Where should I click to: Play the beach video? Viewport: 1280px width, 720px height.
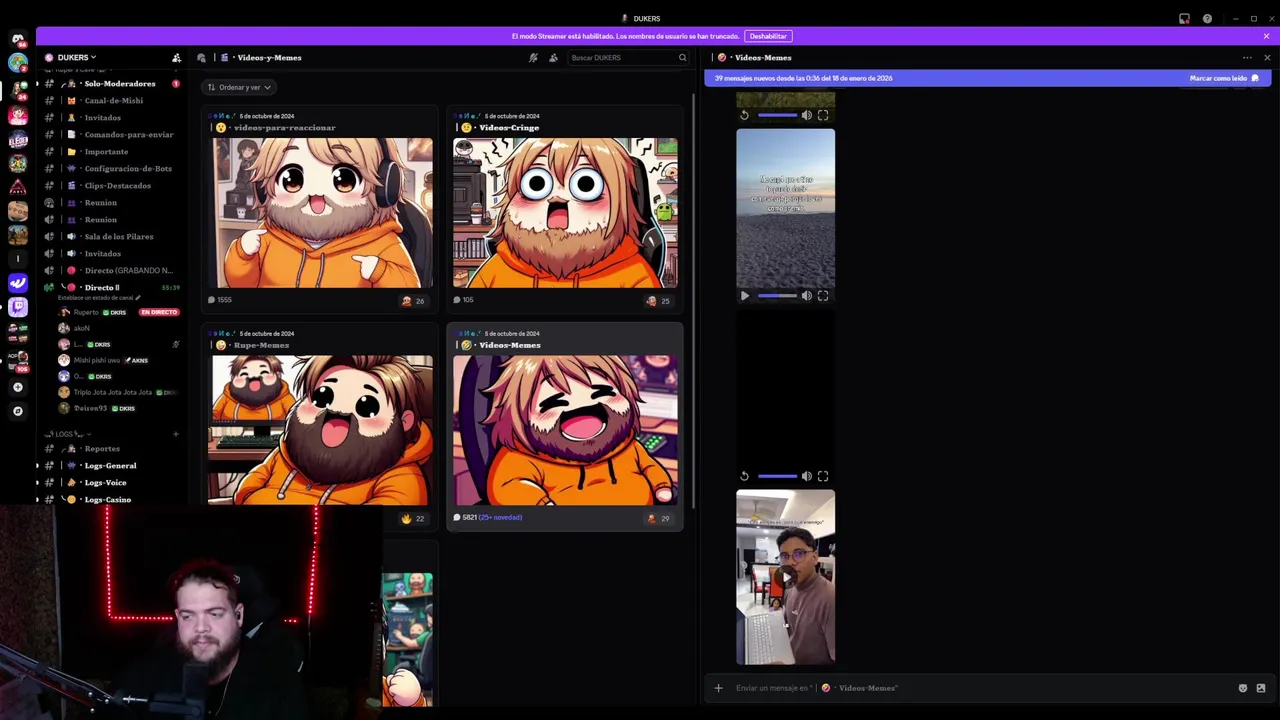[744, 296]
